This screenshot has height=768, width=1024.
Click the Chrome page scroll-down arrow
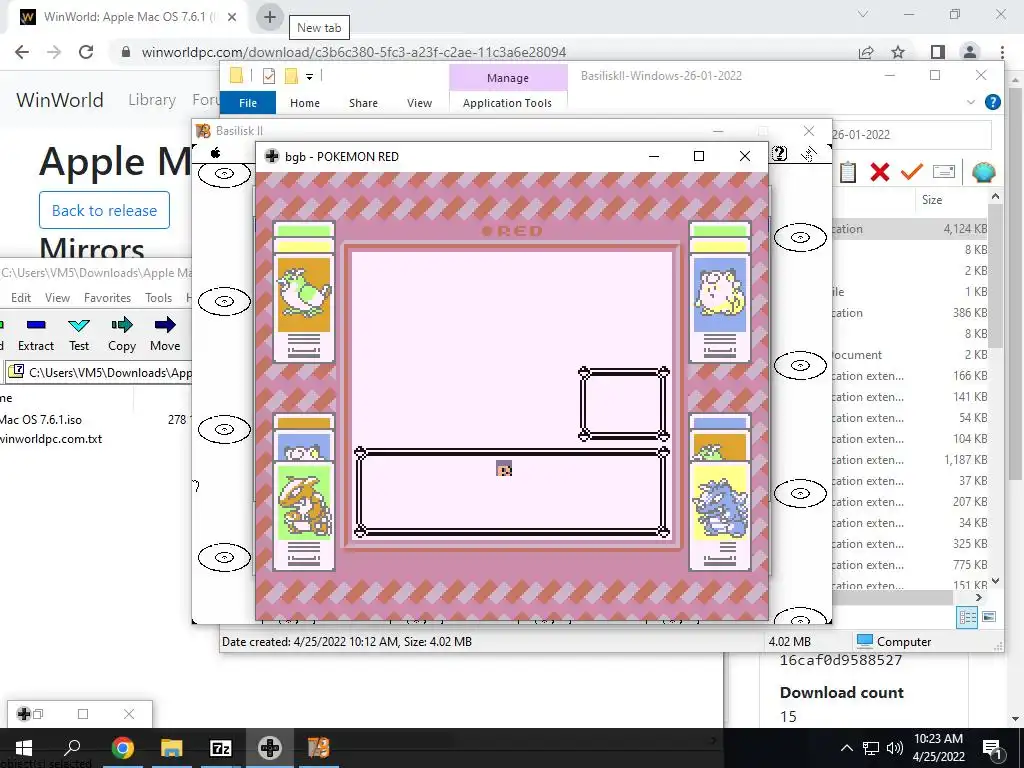point(1016,719)
